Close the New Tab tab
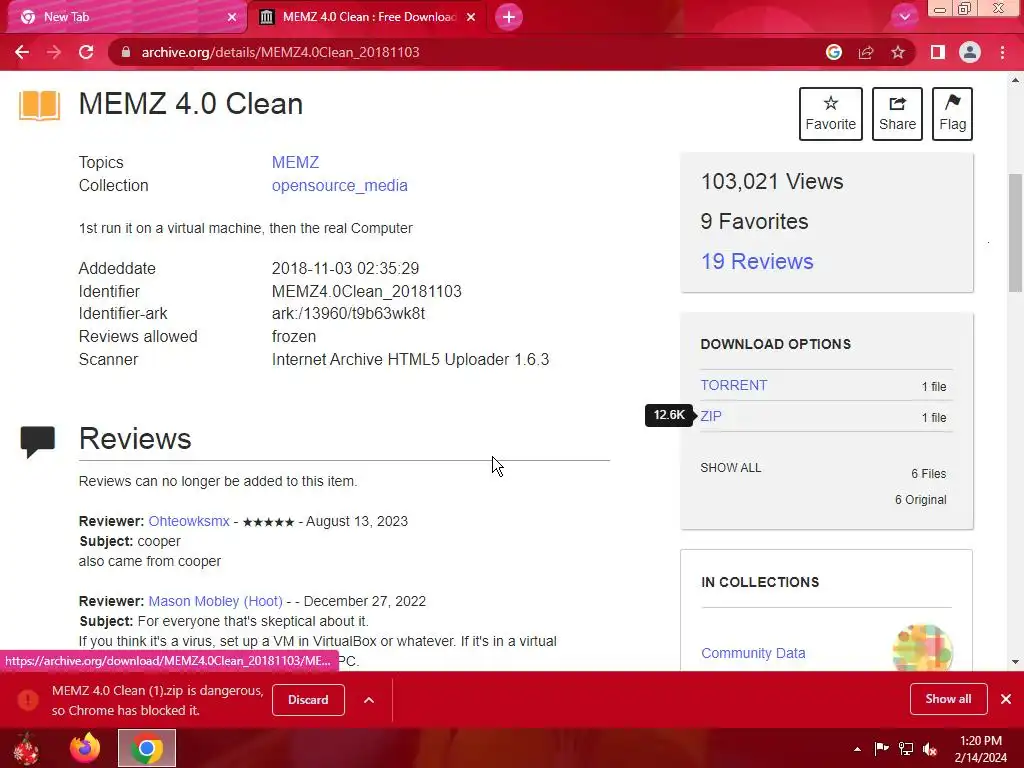This screenshot has height=768, width=1024. click(x=232, y=17)
